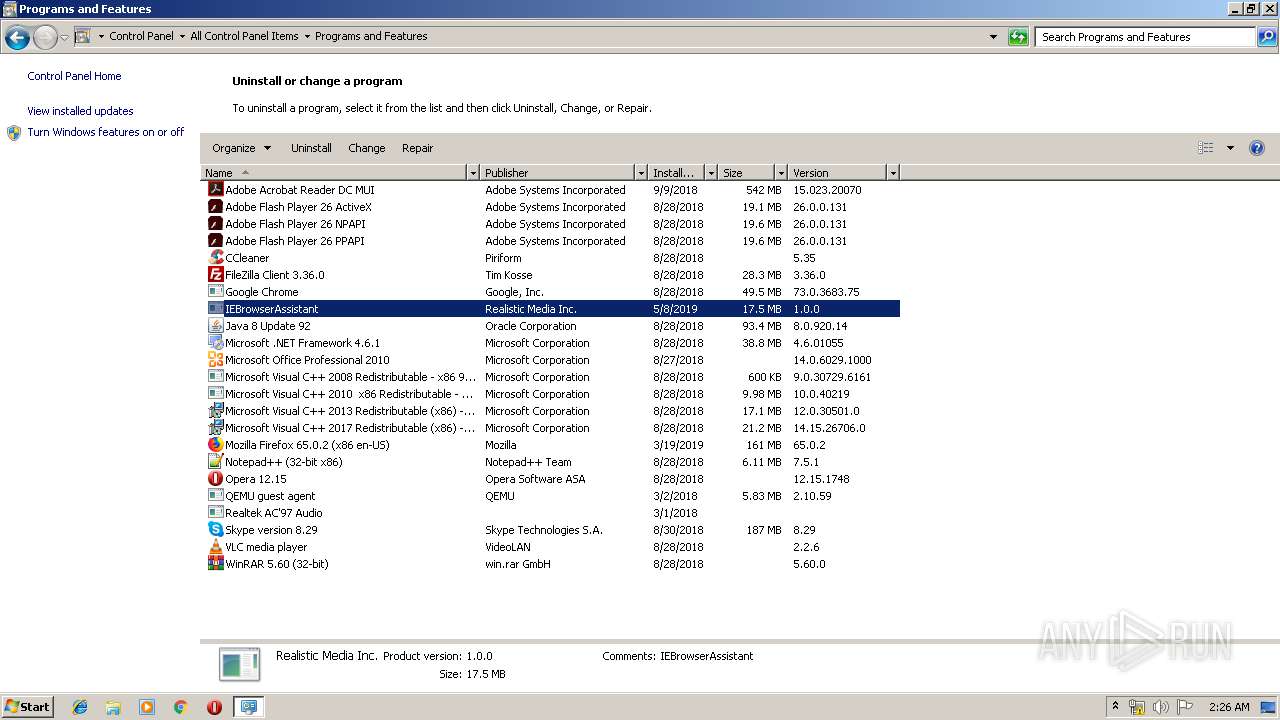The width and height of the screenshot is (1280, 720).
Task: Open the Publisher column filter dropdown
Action: click(x=641, y=173)
